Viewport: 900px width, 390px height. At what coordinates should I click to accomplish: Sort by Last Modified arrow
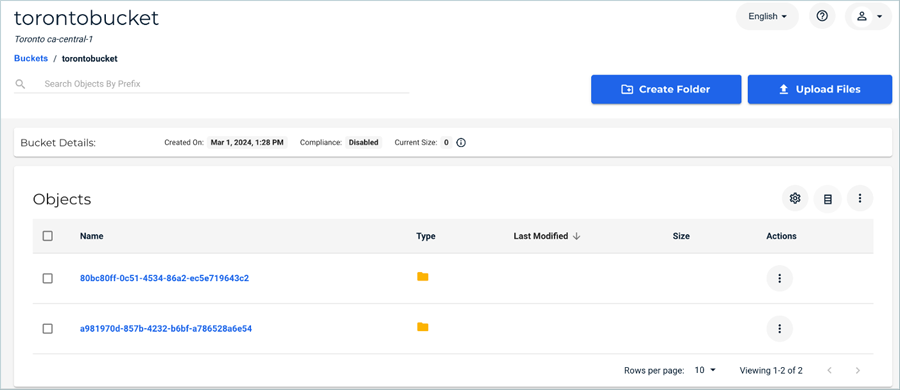click(576, 236)
